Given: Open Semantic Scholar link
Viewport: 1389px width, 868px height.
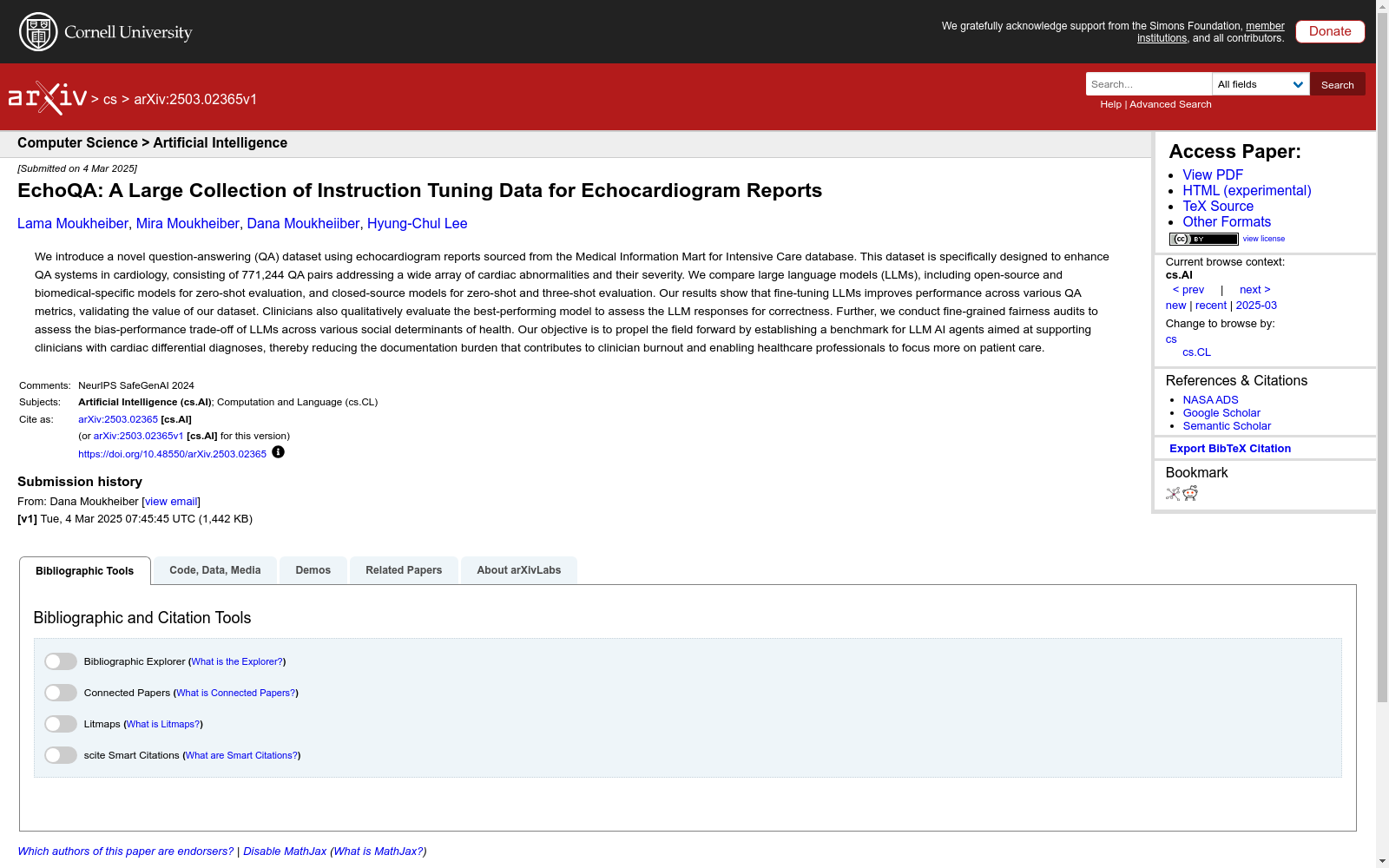Looking at the screenshot, I should point(1227,426).
